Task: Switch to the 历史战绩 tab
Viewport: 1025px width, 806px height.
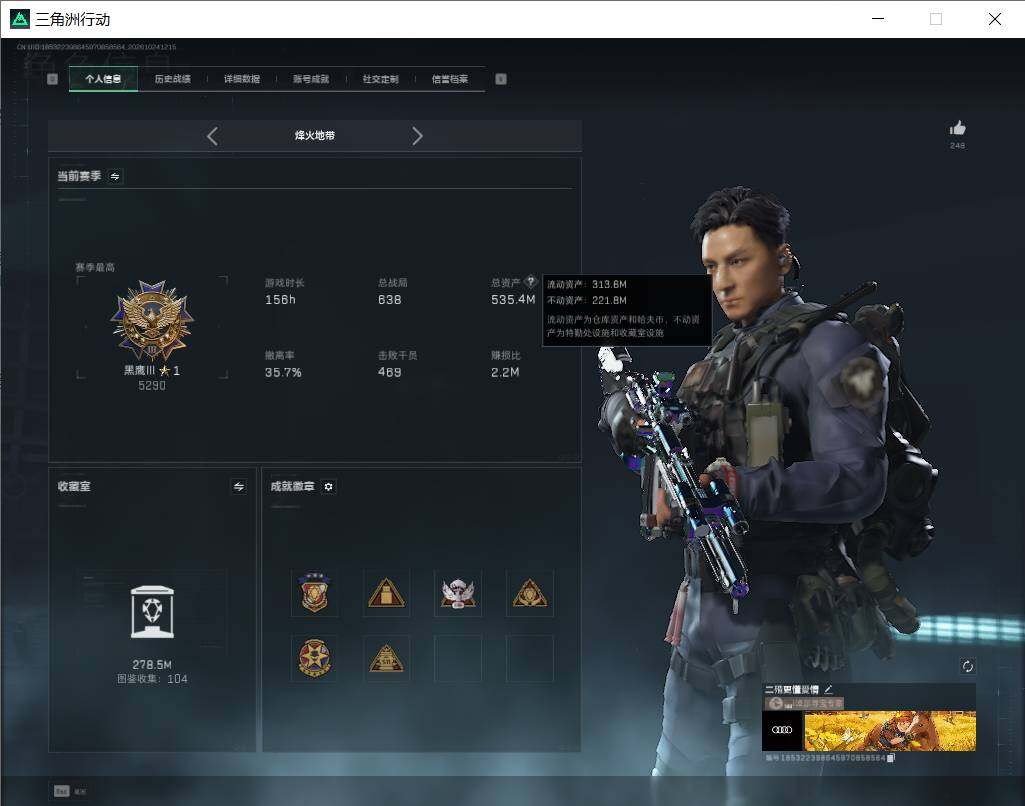Action: [x=173, y=79]
